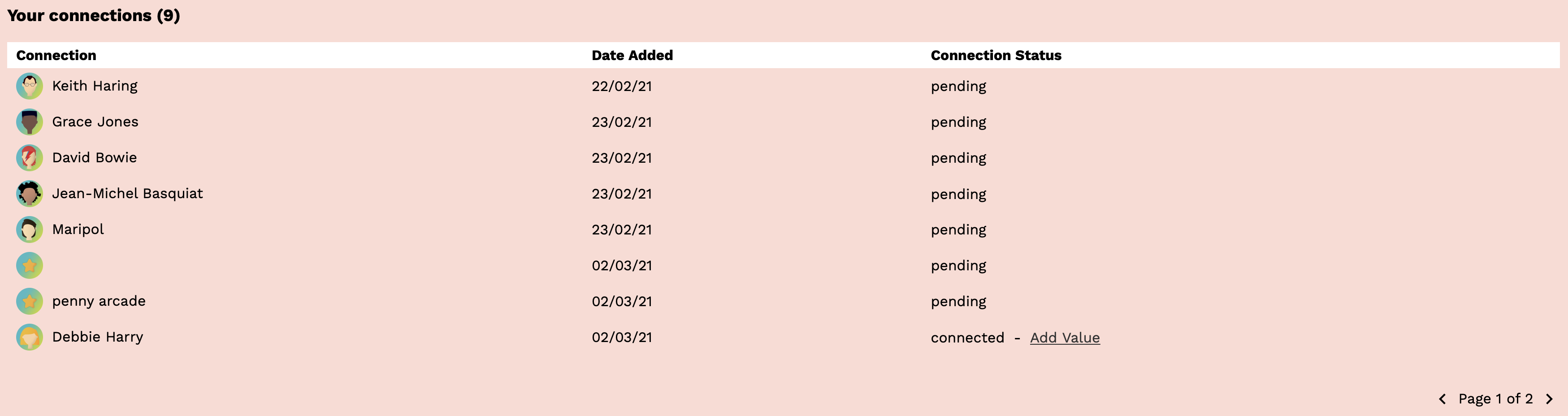Open Maripol's avatar icon

29,230
